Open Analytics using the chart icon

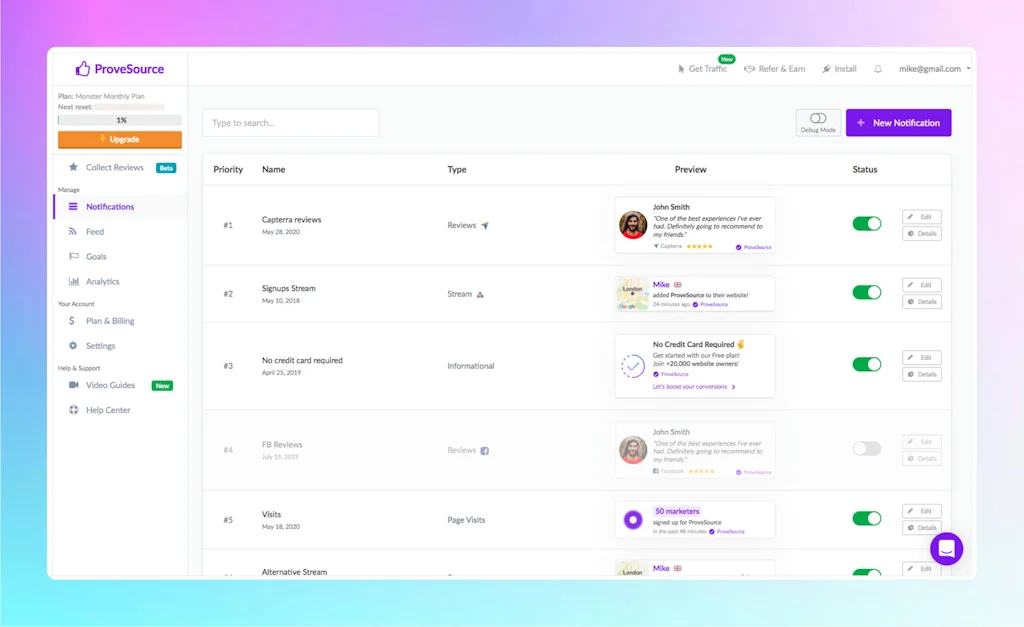tap(74, 281)
